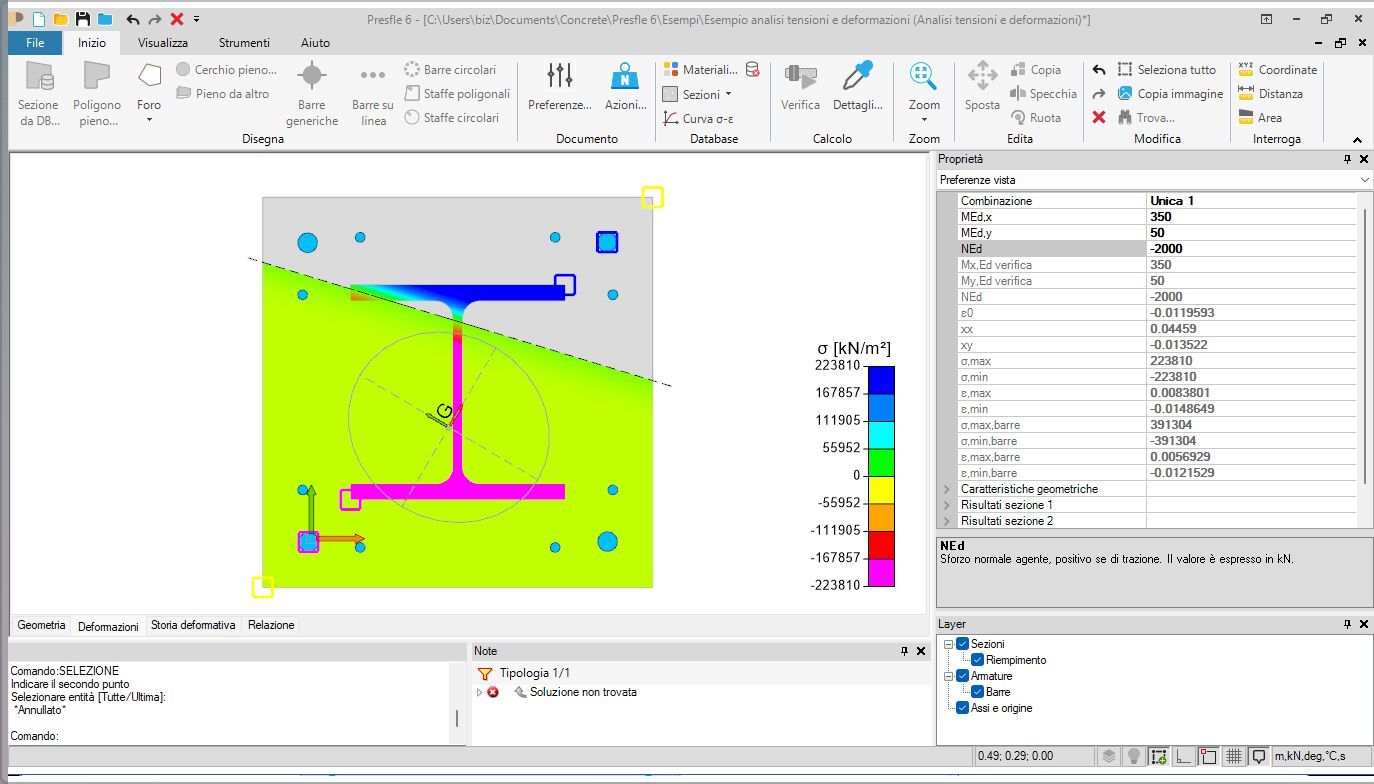The image size is (1374, 784).
Task: Switch to the Storia deformativa tab
Action: (193, 625)
